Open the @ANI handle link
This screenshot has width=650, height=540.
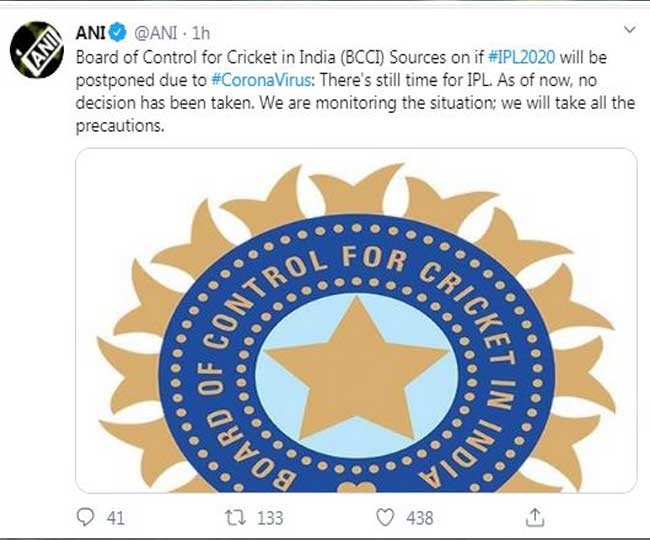tap(156, 33)
